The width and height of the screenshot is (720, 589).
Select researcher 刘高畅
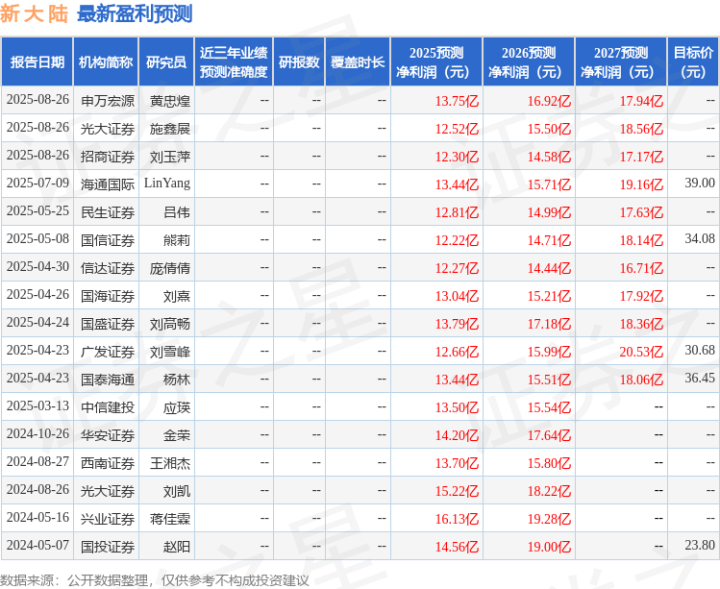point(169,324)
